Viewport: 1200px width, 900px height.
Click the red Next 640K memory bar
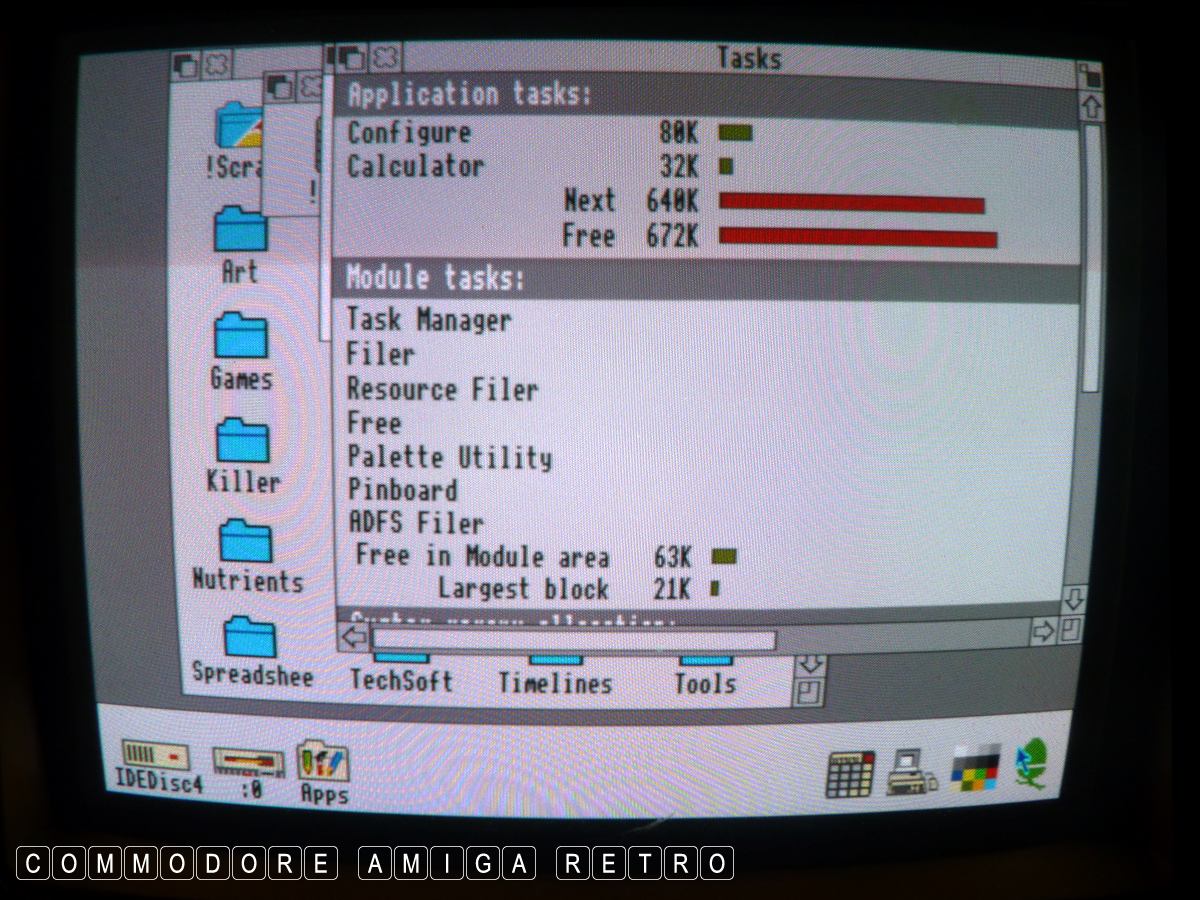851,203
